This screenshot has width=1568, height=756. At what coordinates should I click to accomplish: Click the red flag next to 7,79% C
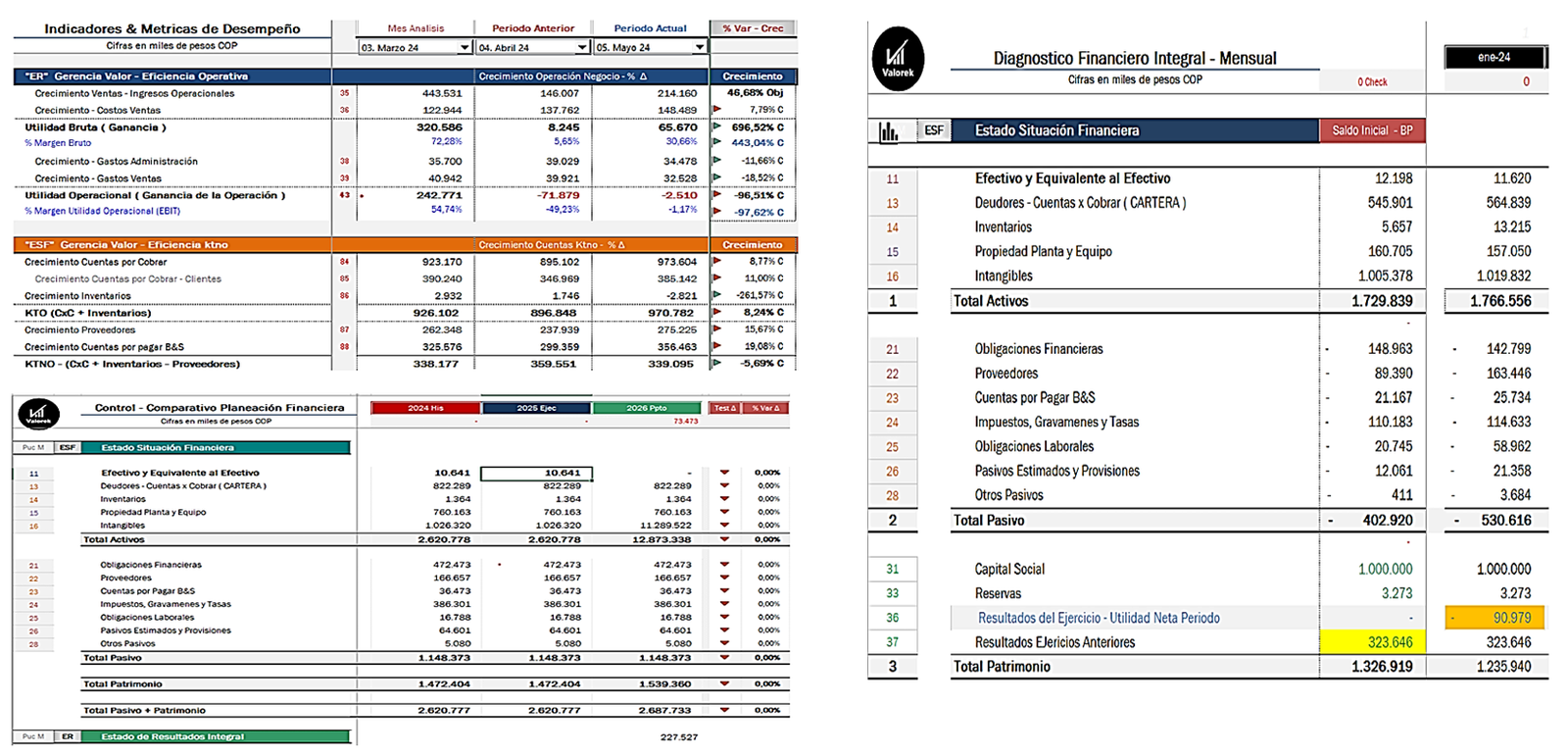(x=717, y=109)
